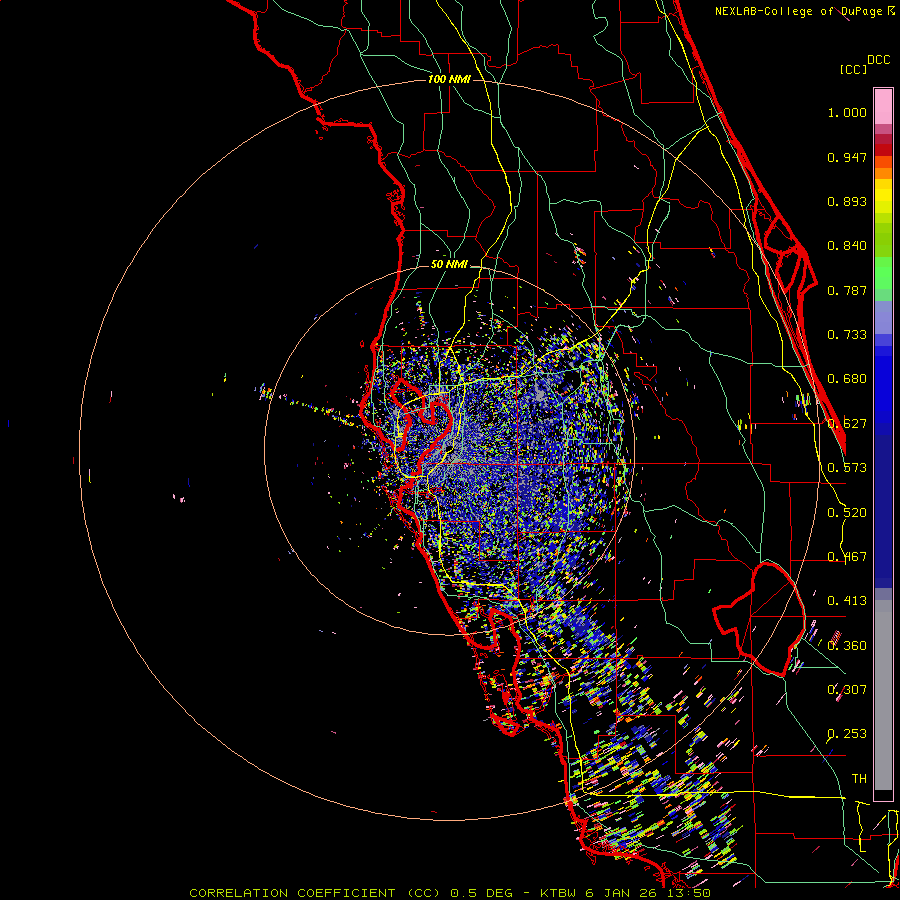The image size is (900, 900).
Task: Click the 100 NMI range ring label
Action: click(449, 79)
